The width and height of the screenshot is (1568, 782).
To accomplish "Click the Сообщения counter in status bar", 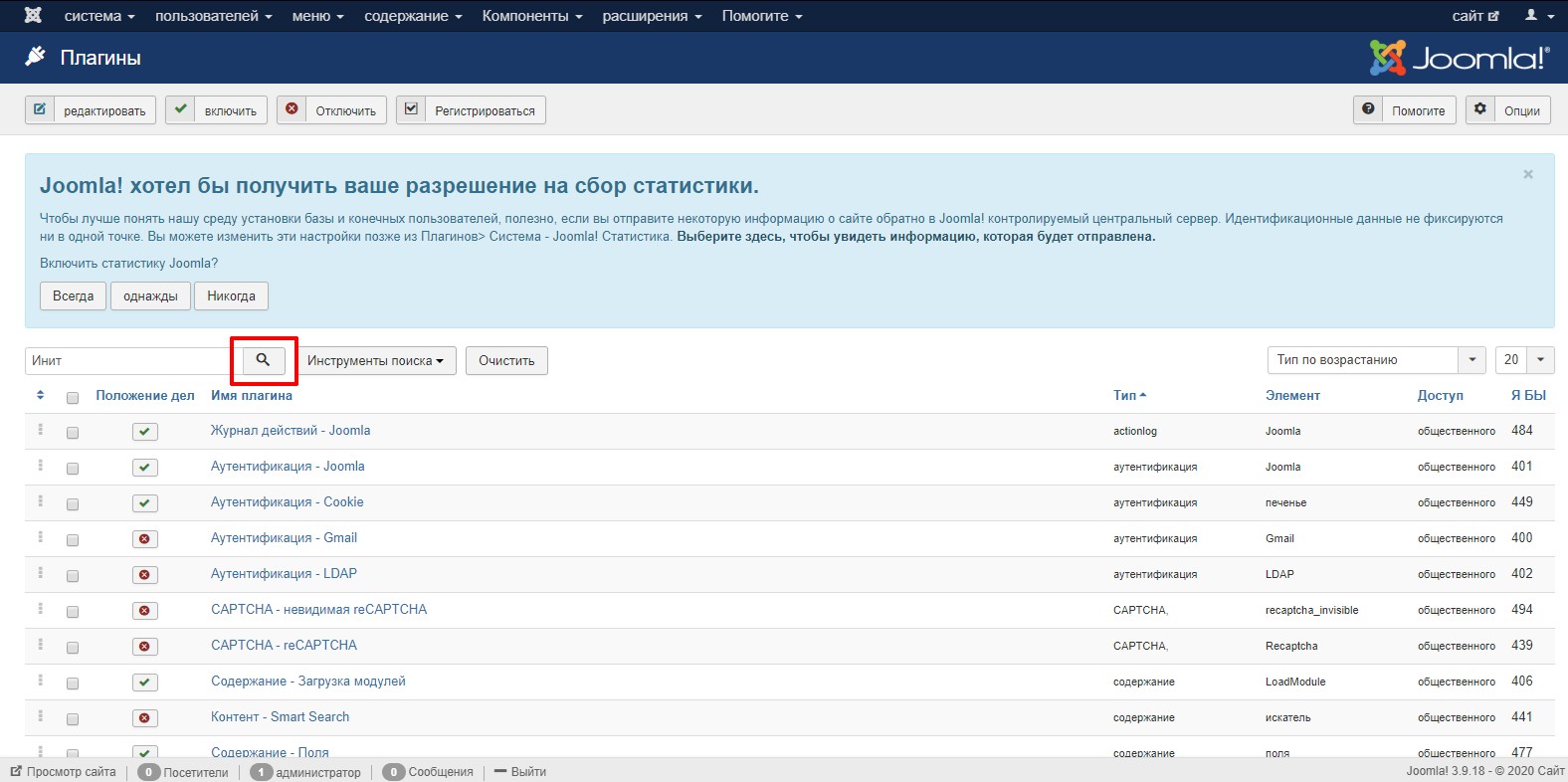I will (429, 771).
